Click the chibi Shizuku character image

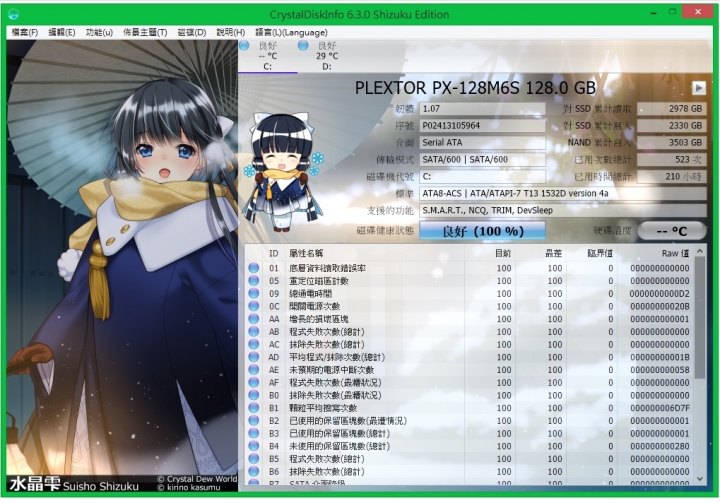coord(284,172)
